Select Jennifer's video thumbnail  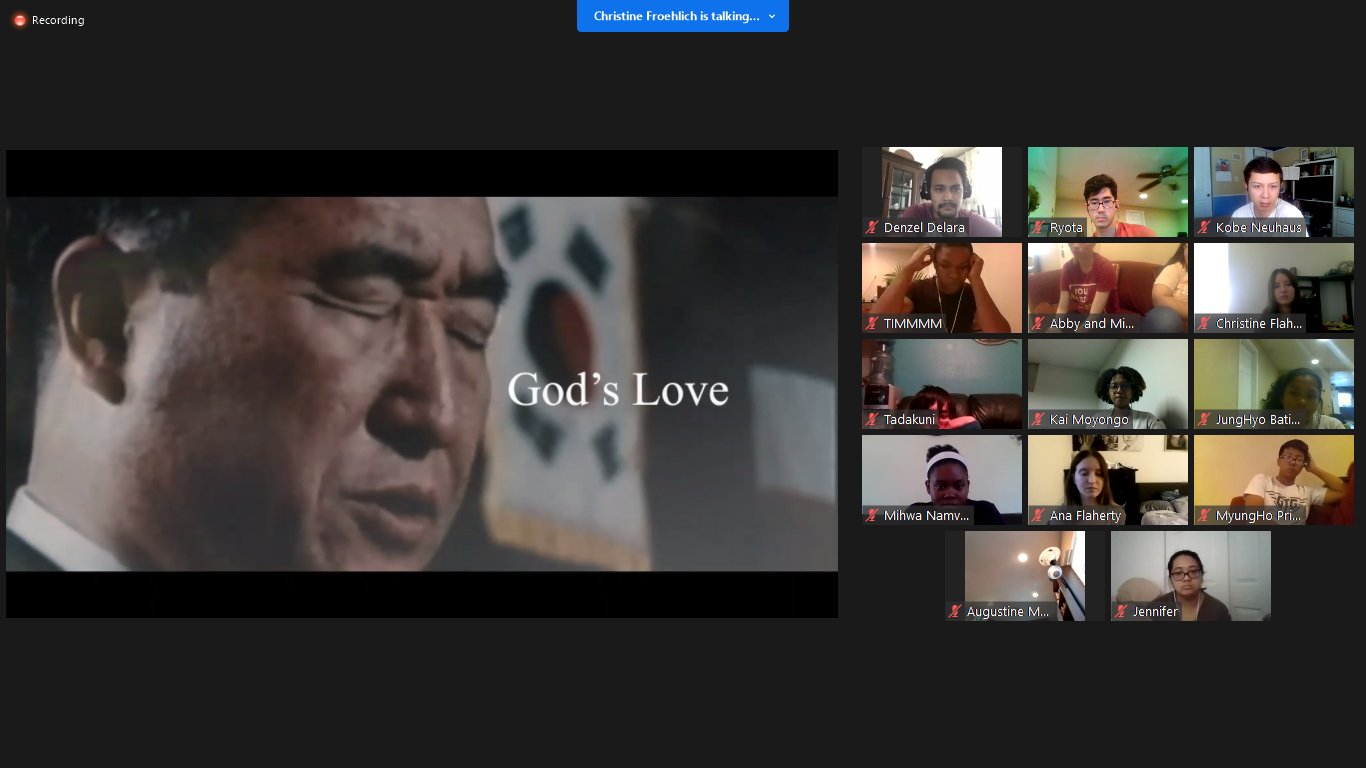[1191, 576]
